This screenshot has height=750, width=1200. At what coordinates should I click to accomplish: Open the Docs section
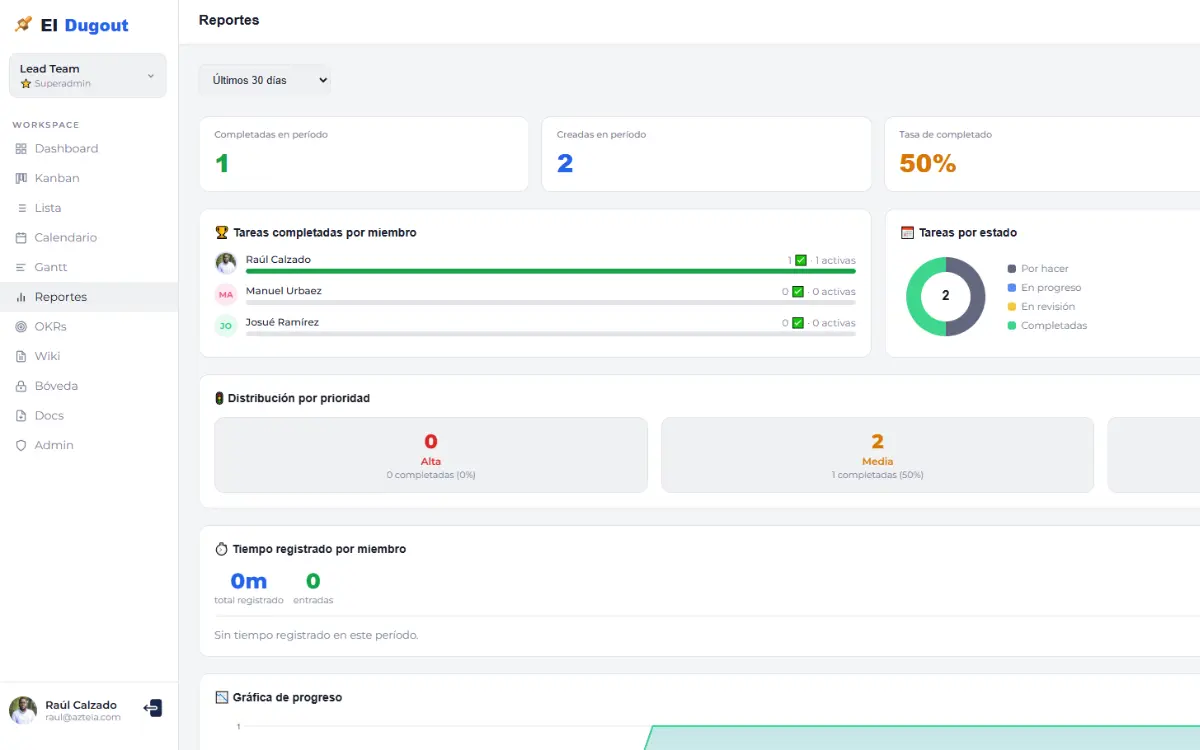point(49,416)
